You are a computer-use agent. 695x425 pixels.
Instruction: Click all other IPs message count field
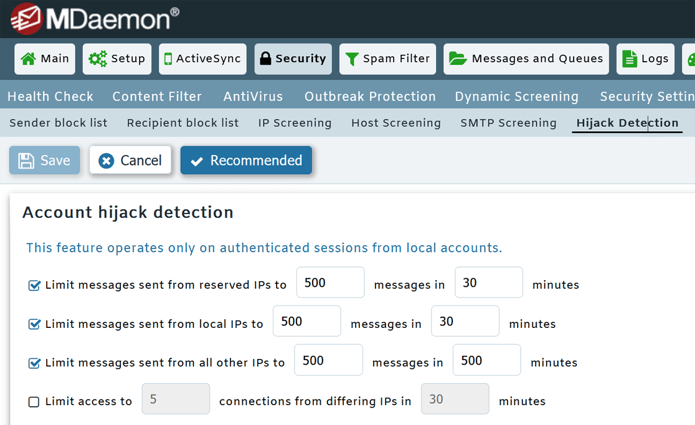328,360
